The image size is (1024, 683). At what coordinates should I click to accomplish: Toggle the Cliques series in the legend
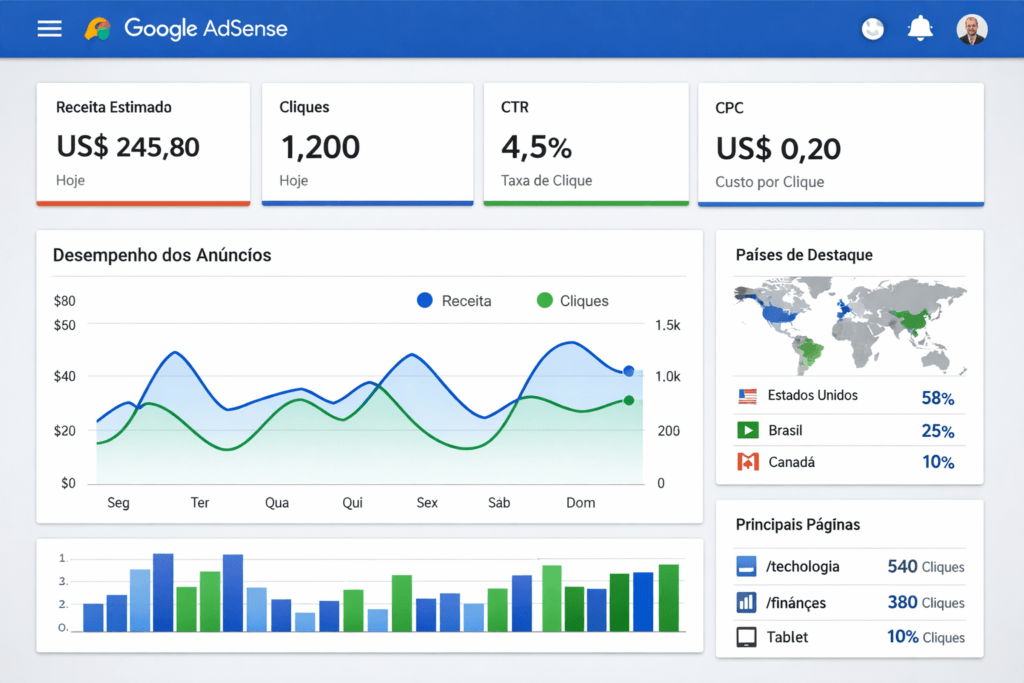tap(572, 300)
